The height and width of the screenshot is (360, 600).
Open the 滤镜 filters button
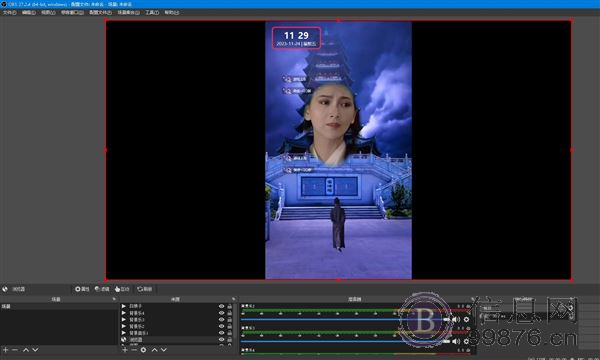(x=102, y=289)
